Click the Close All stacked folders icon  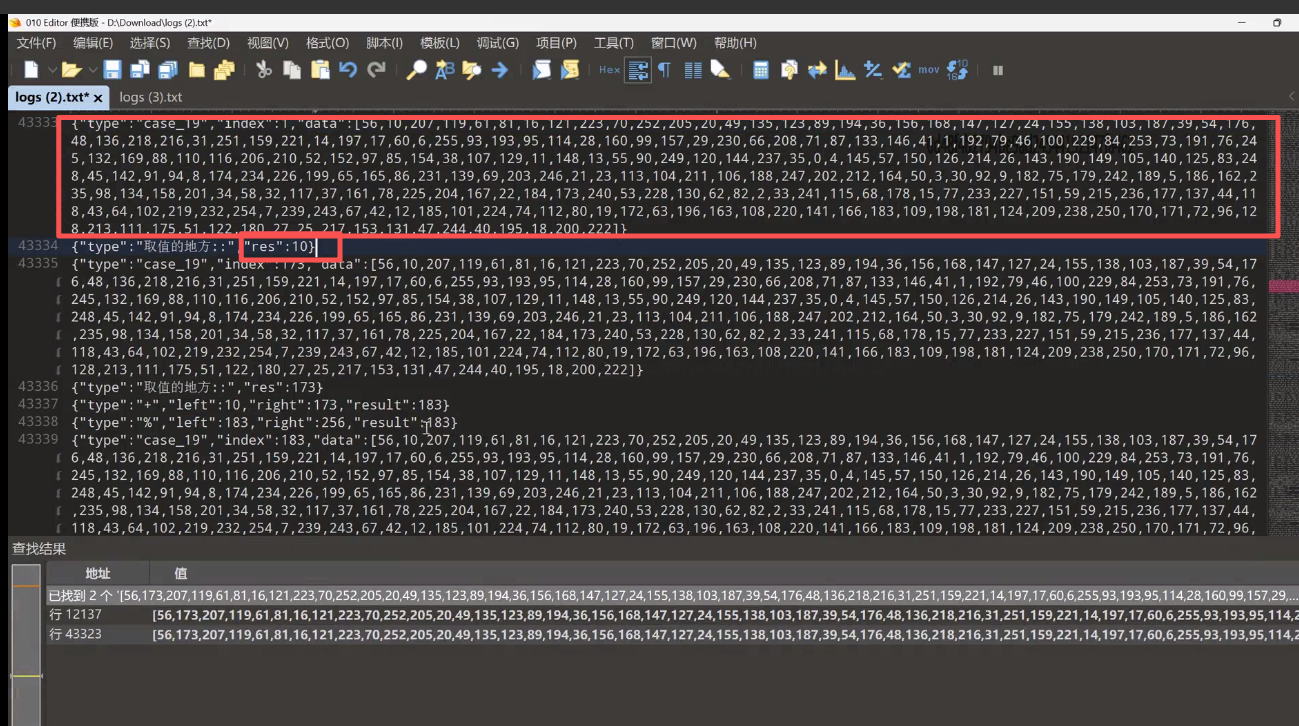coord(224,70)
